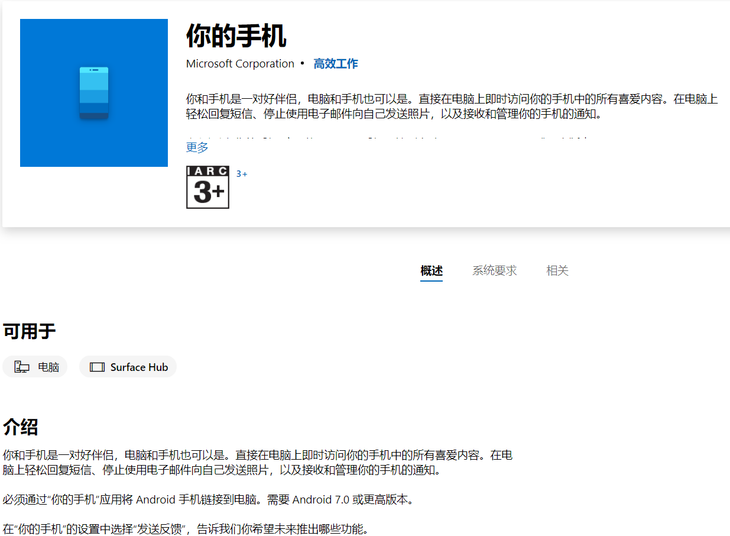Click the Android 7.0 requirement sentence
The image size is (730, 536).
(x=208, y=500)
